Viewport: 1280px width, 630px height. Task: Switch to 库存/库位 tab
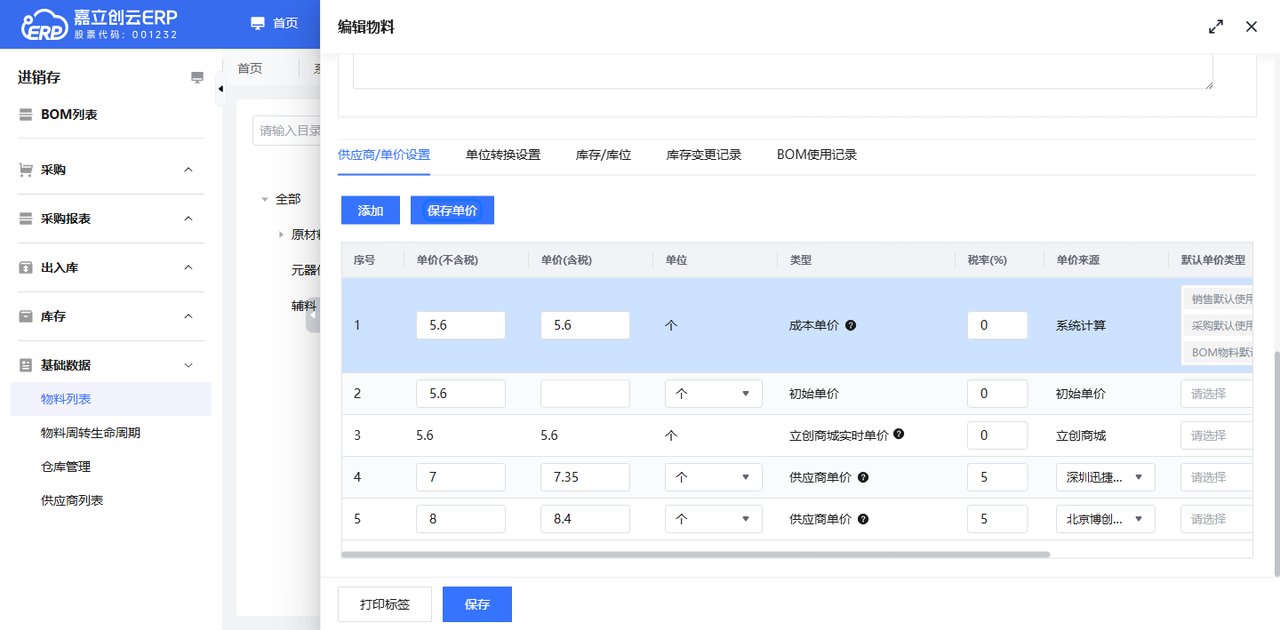click(x=603, y=155)
